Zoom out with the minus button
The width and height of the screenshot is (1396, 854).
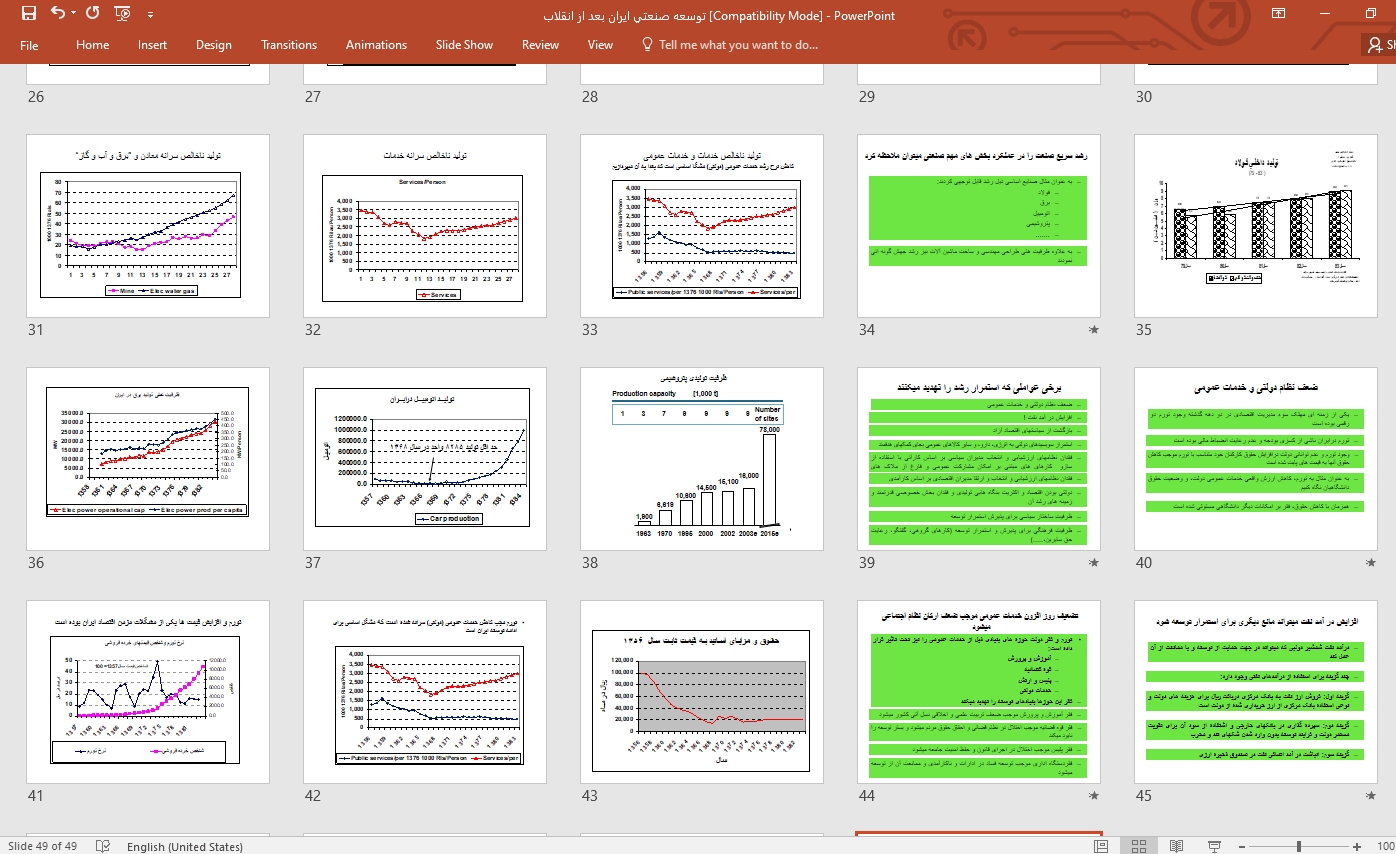pos(1243,846)
